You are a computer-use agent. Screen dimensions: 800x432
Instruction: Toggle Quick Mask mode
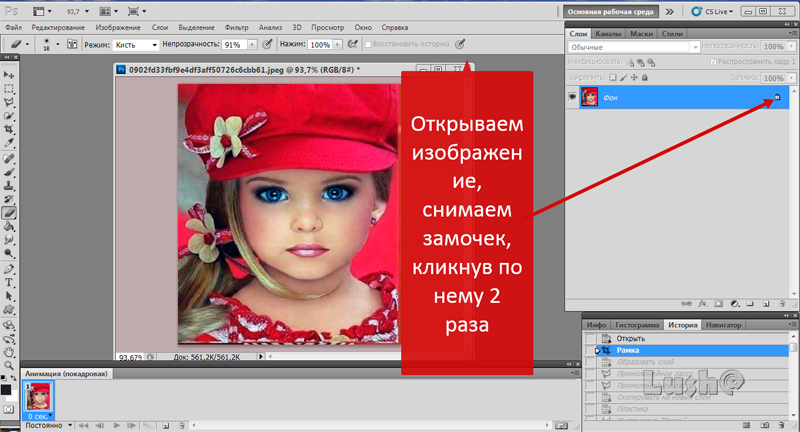coord(9,409)
